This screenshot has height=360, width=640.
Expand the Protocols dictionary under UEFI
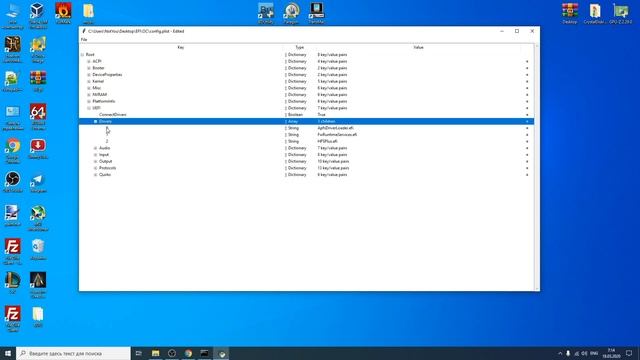tap(96, 168)
